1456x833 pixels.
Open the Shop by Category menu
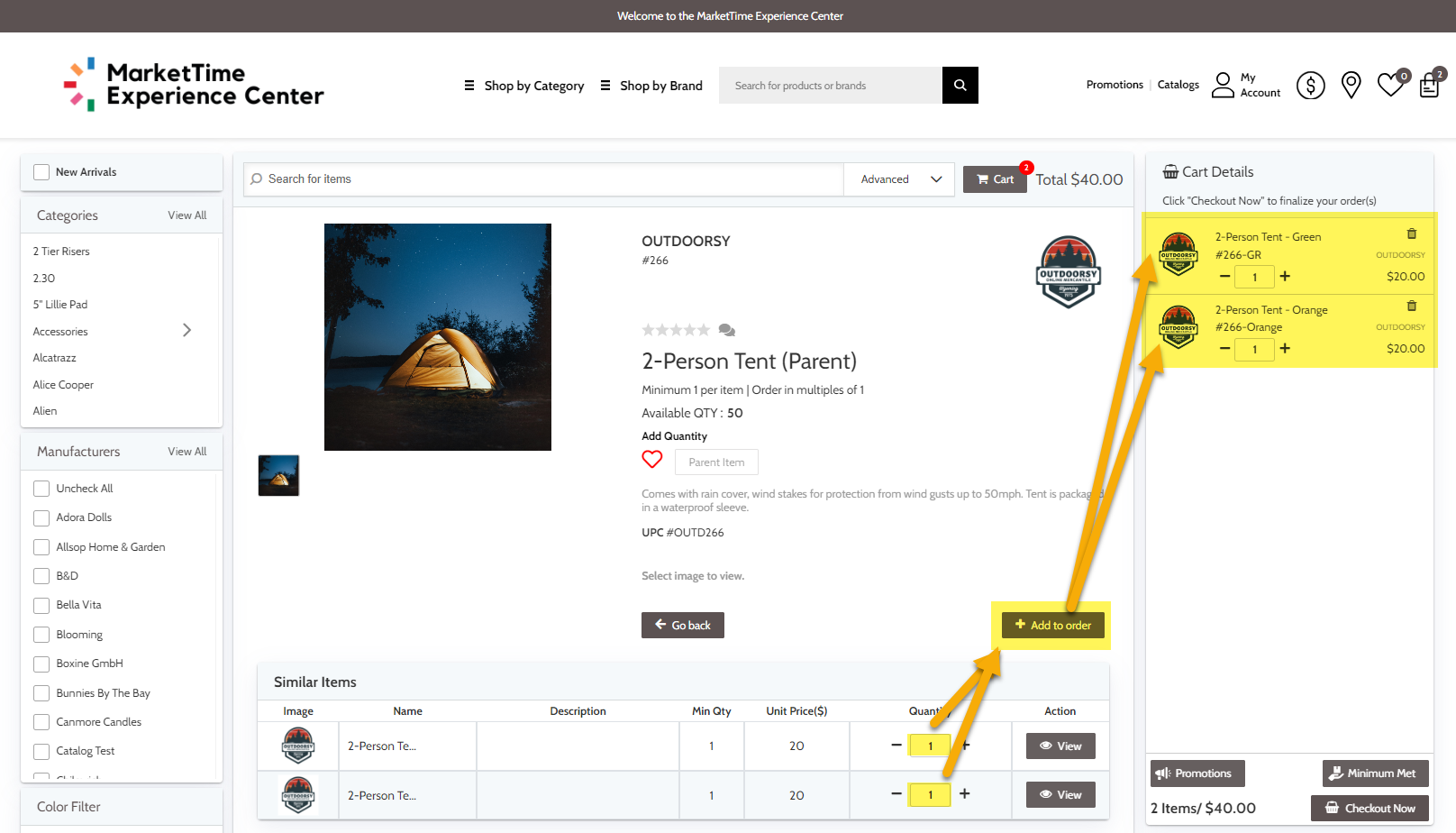(524, 86)
